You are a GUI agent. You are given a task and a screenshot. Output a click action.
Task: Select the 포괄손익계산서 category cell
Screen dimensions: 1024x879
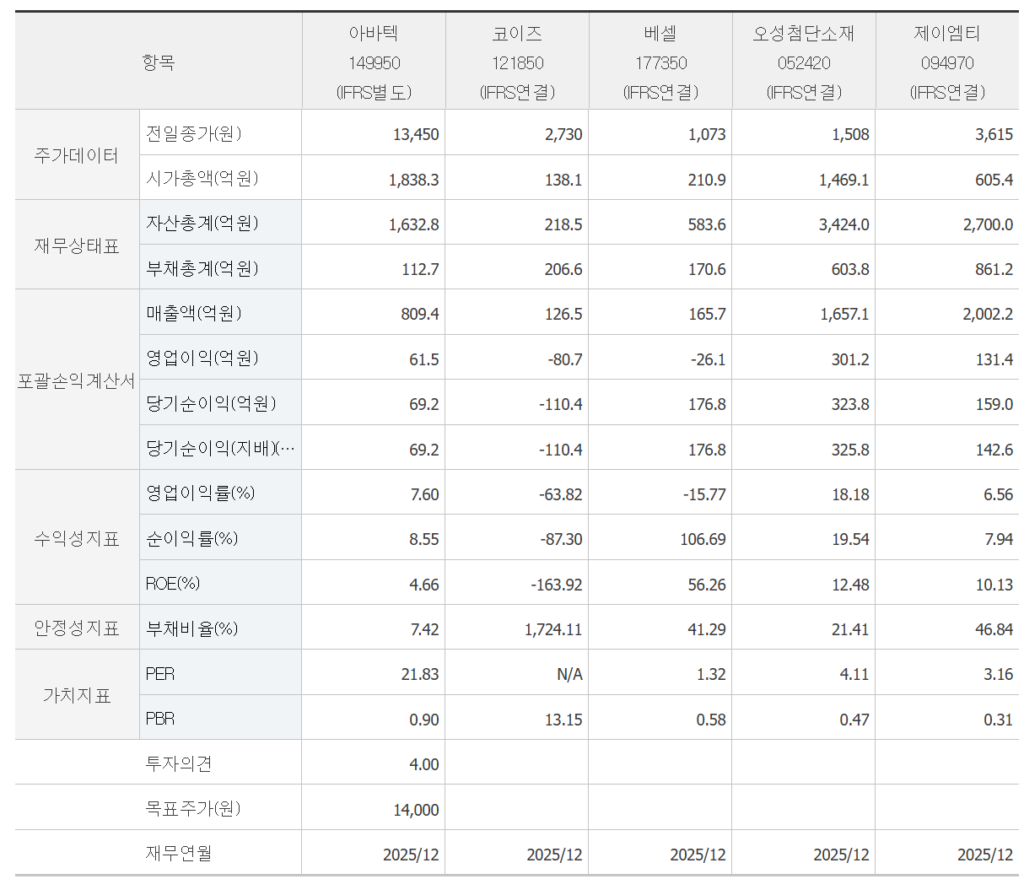point(76,380)
